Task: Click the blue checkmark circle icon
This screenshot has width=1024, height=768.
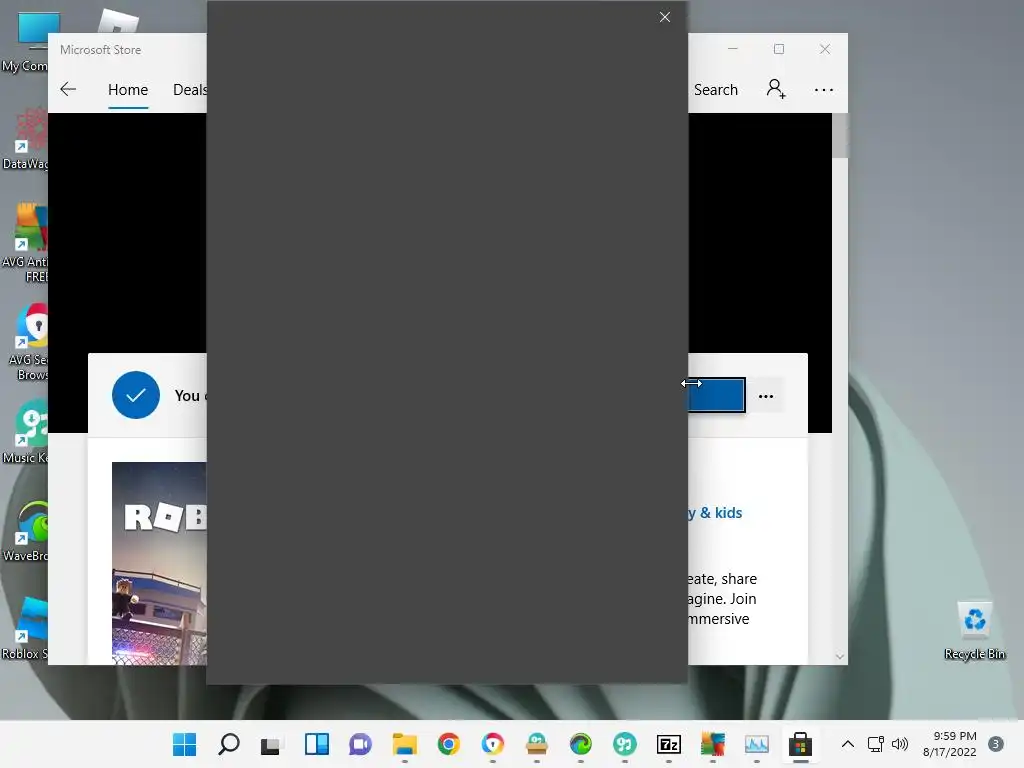Action: (136, 395)
